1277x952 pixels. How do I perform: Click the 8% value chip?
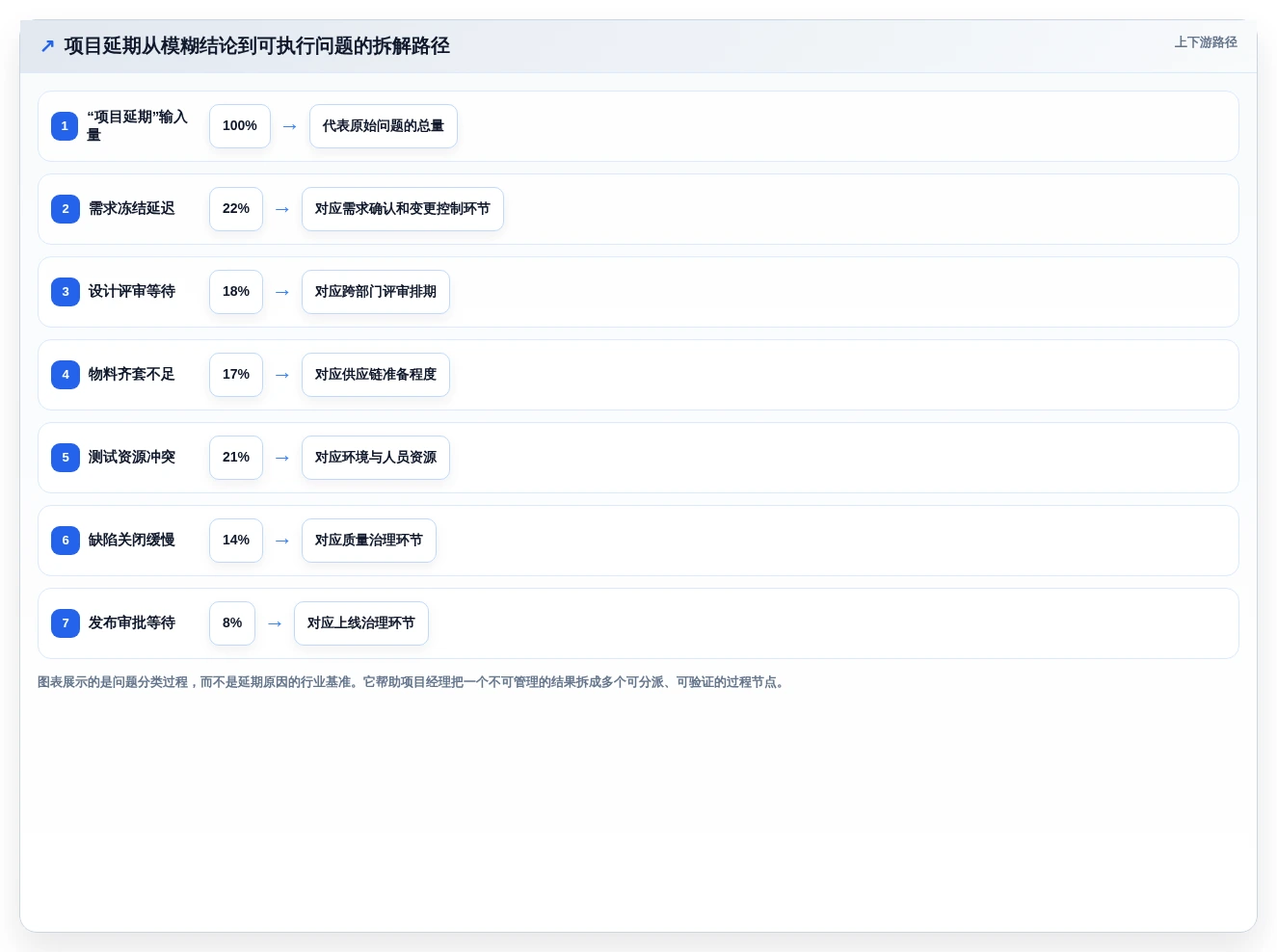point(232,623)
